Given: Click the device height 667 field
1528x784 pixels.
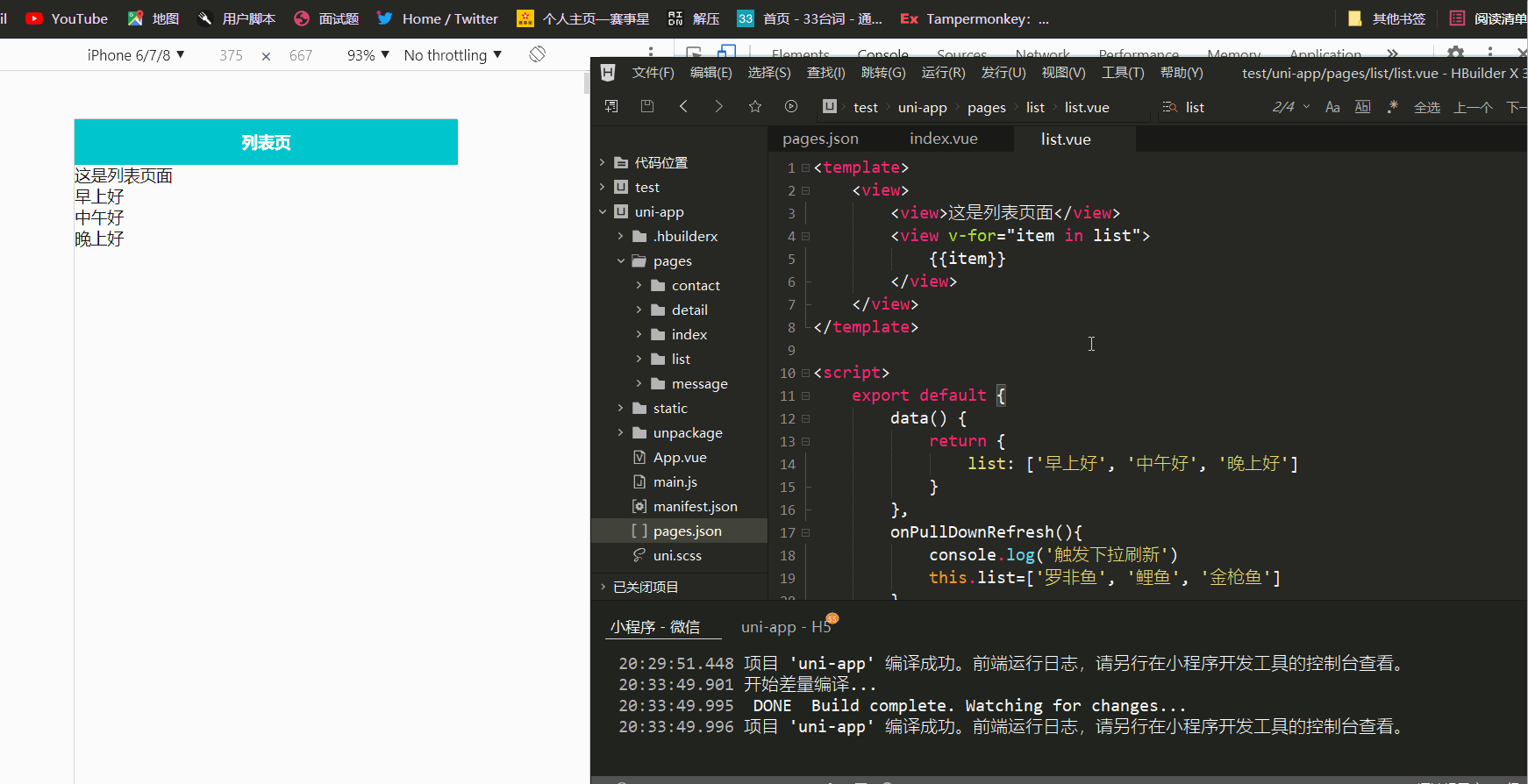Looking at the screenshot, I should click(x=301, y=55).
